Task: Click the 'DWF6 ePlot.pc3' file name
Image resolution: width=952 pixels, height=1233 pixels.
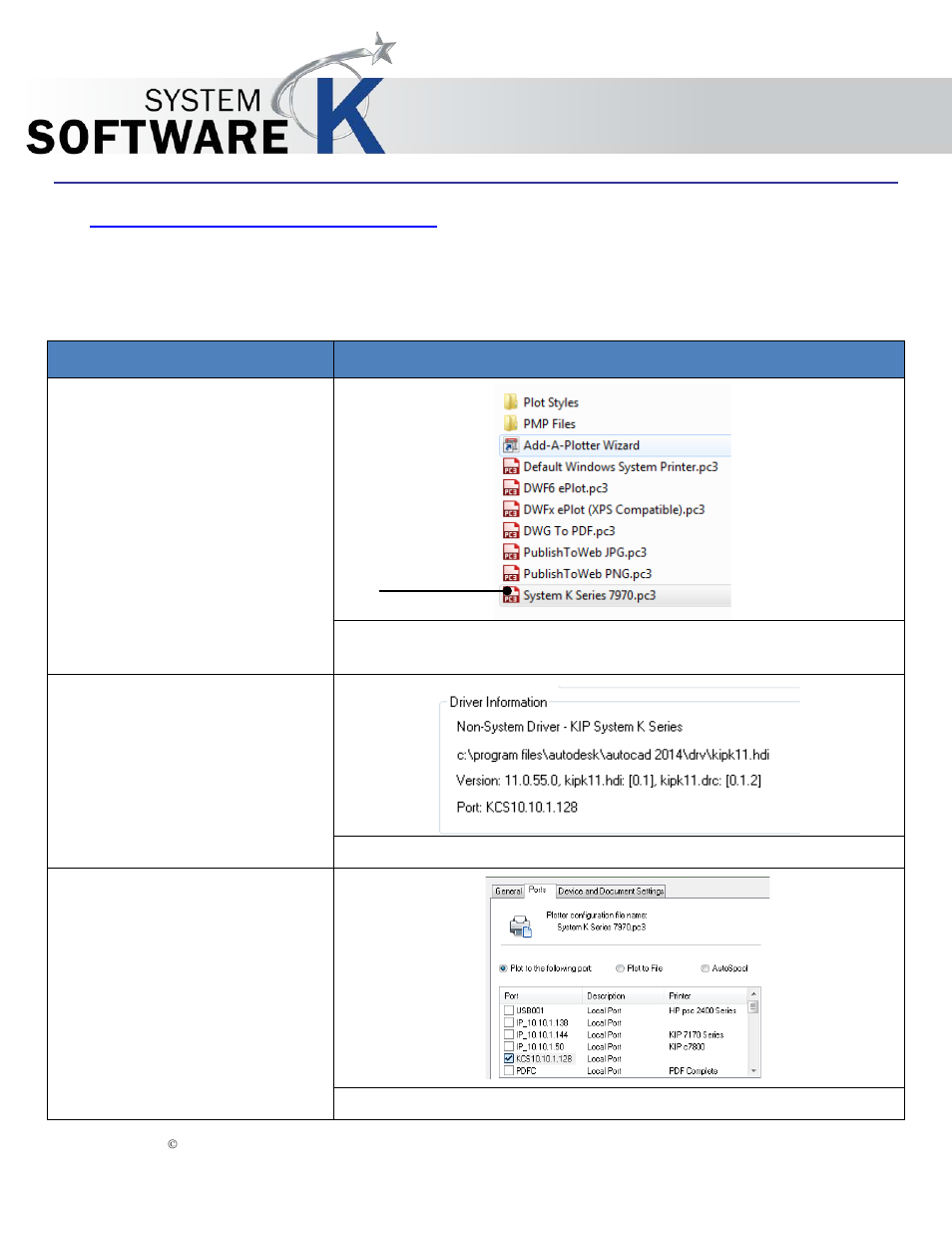Action: [x=565, y=488]
